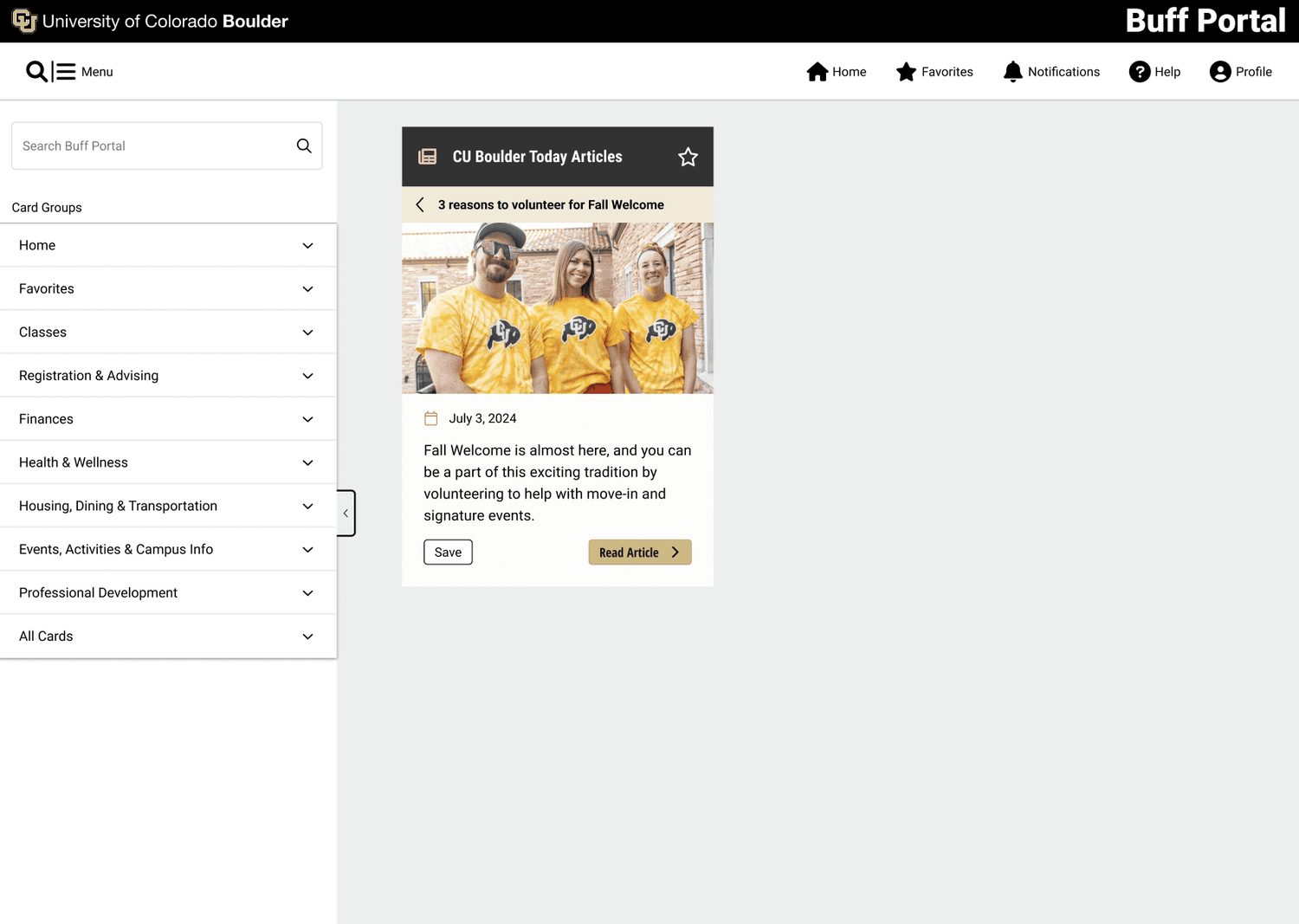1299x924 pixels.
Task: Favorite the CU Boulder Today Articles card
Action: click(x=688, y=157)
